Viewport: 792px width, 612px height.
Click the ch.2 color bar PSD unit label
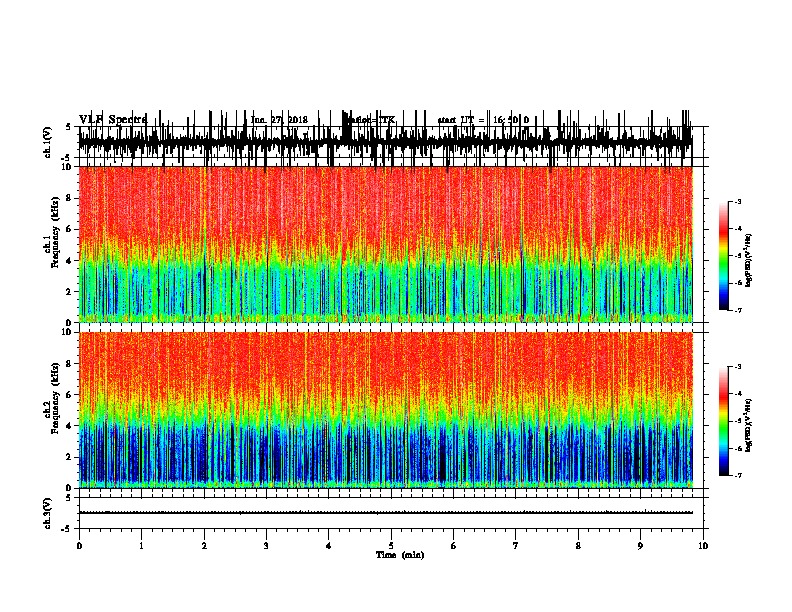click(x=748, y=425)
